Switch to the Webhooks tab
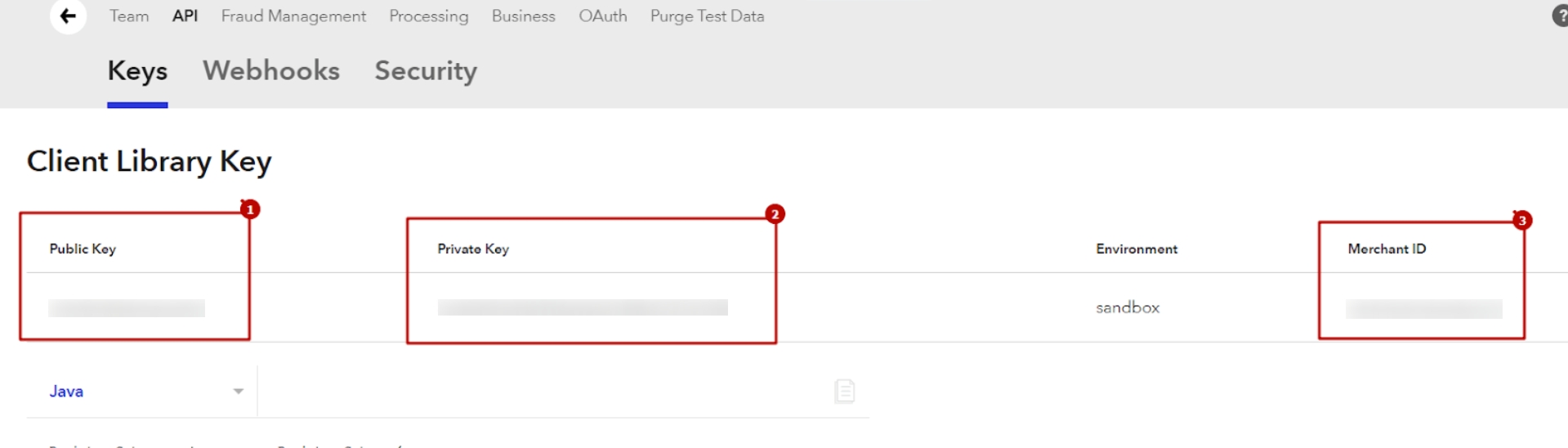 270,71
